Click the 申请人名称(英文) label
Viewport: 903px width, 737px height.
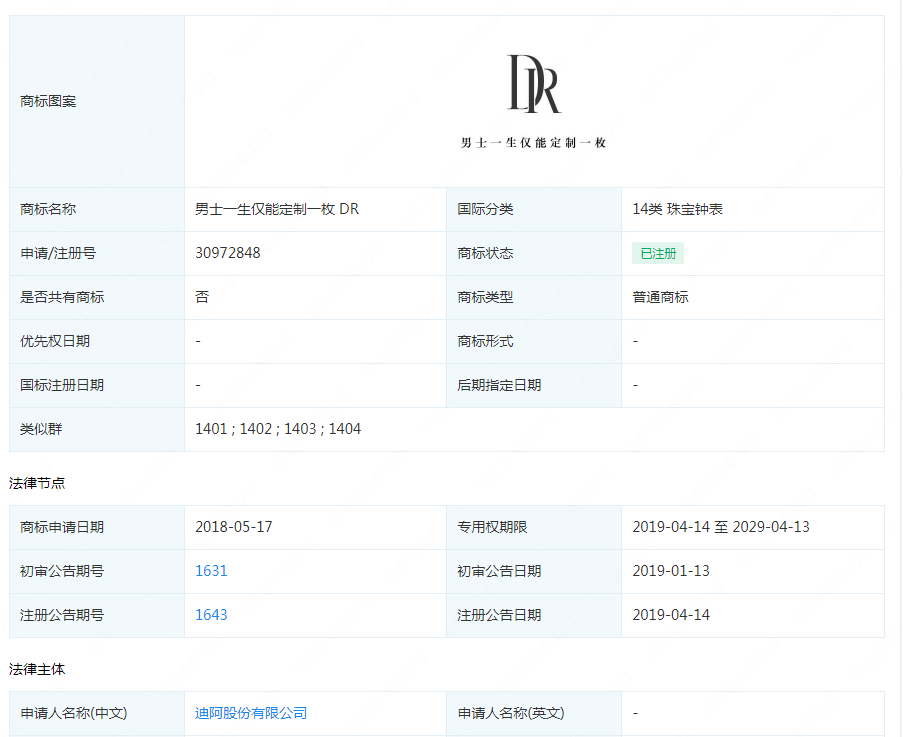[x=511, y=713]
